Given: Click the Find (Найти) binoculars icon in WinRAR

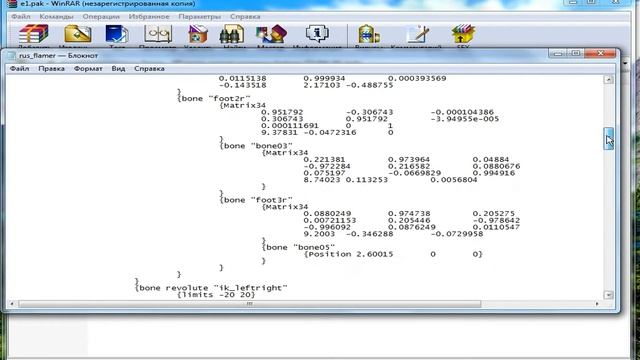Looking at the screenshot, I should tap(232, 34).
